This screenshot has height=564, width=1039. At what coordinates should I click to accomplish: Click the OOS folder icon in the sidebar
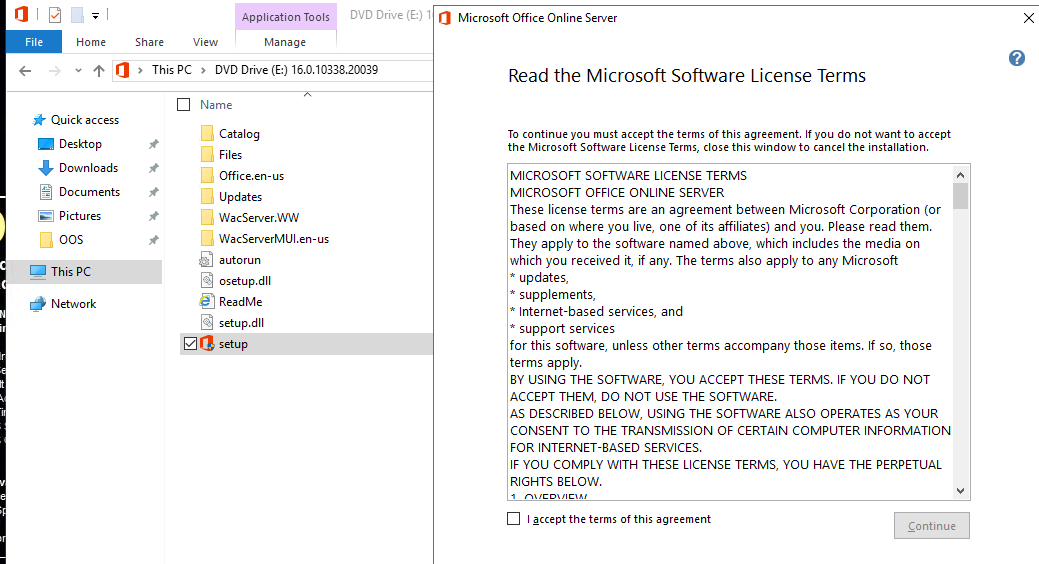click(x=46, y=239)
